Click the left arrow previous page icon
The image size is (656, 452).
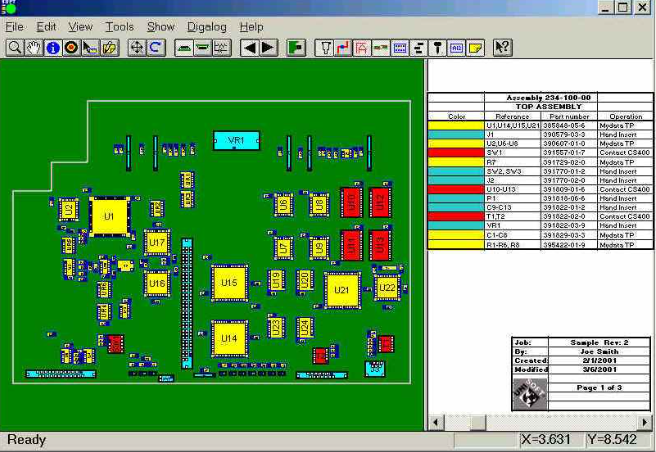[x=249, y=47]
